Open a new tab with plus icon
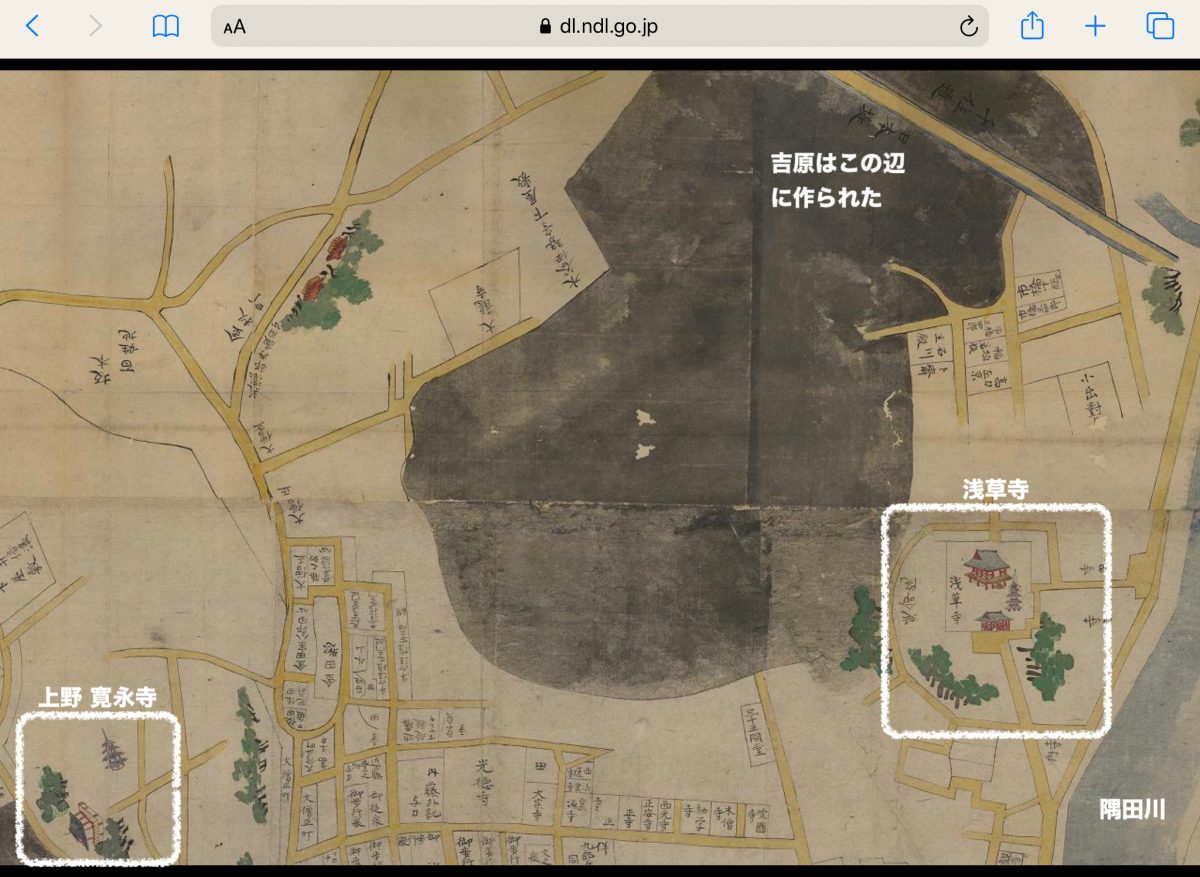This screenshot has height=877, width=1200. [1095, 27]
